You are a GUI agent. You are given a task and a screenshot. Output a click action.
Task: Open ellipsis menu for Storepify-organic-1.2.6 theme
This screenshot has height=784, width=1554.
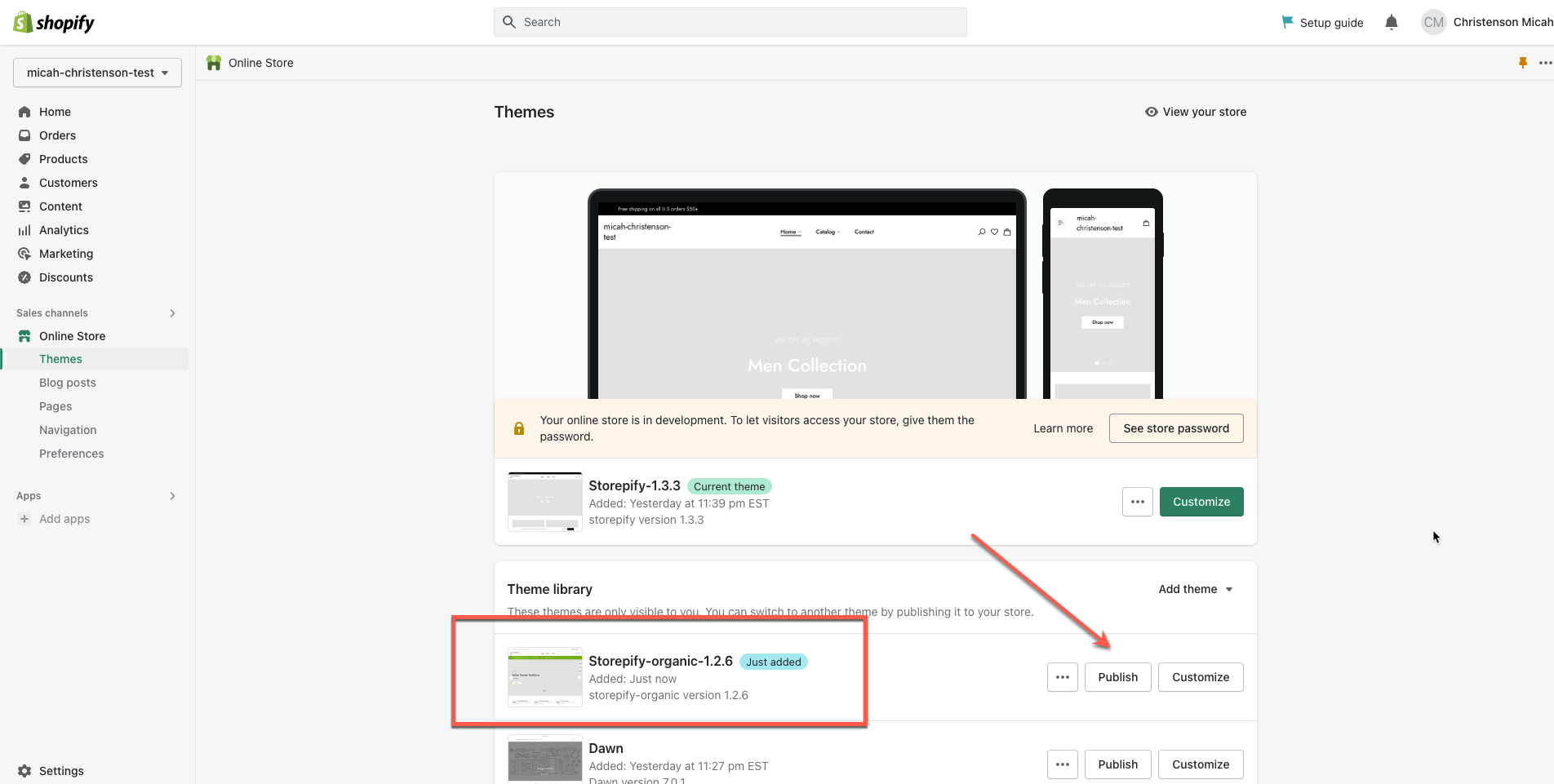point(1063,677)
